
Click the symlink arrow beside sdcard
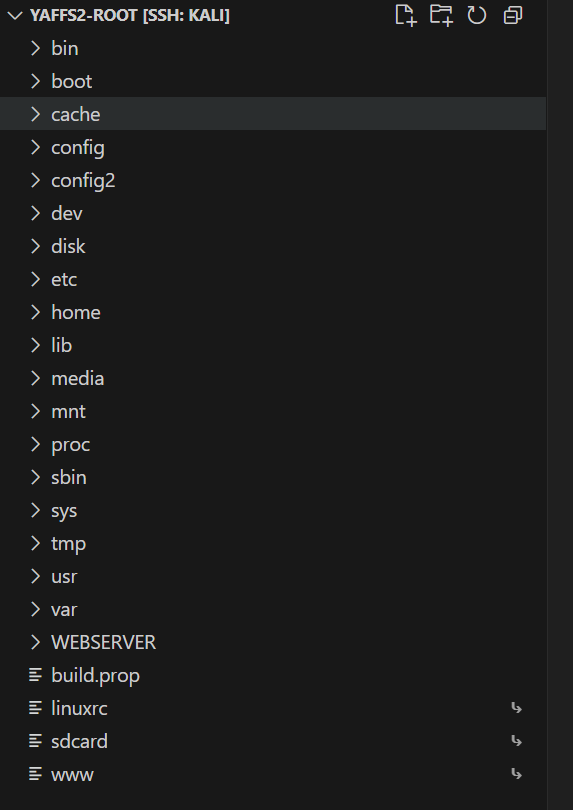point(516,741)
